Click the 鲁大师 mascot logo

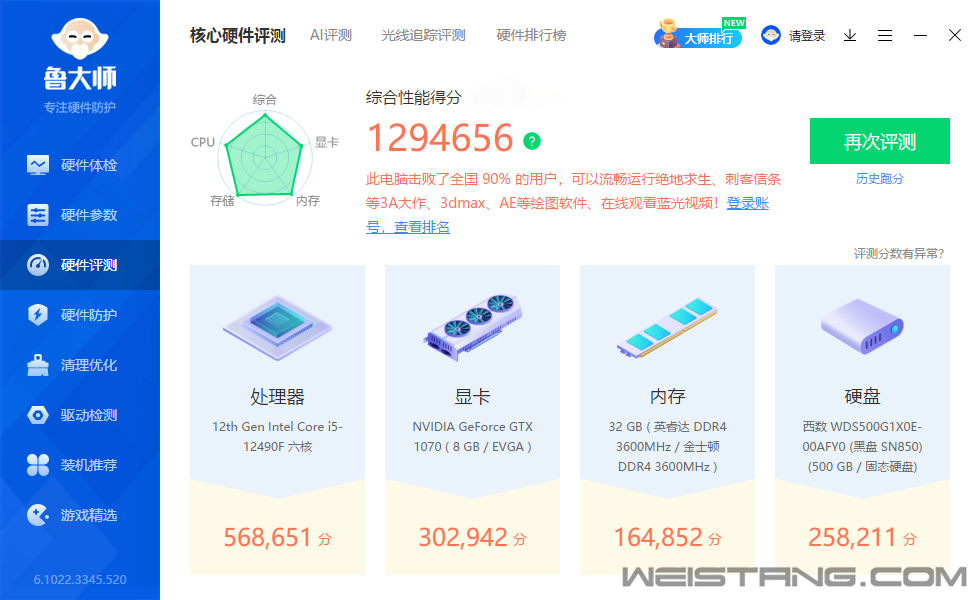80,39
